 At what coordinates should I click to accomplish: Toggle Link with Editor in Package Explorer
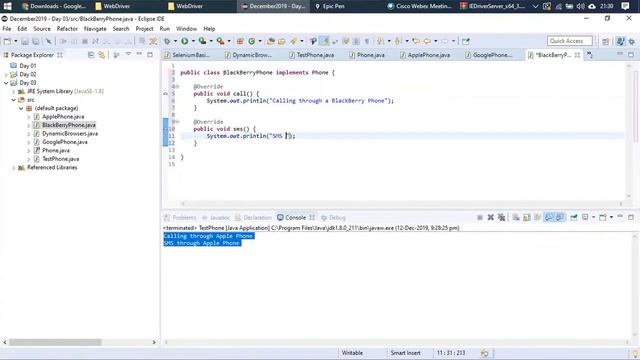click(102, 55)
